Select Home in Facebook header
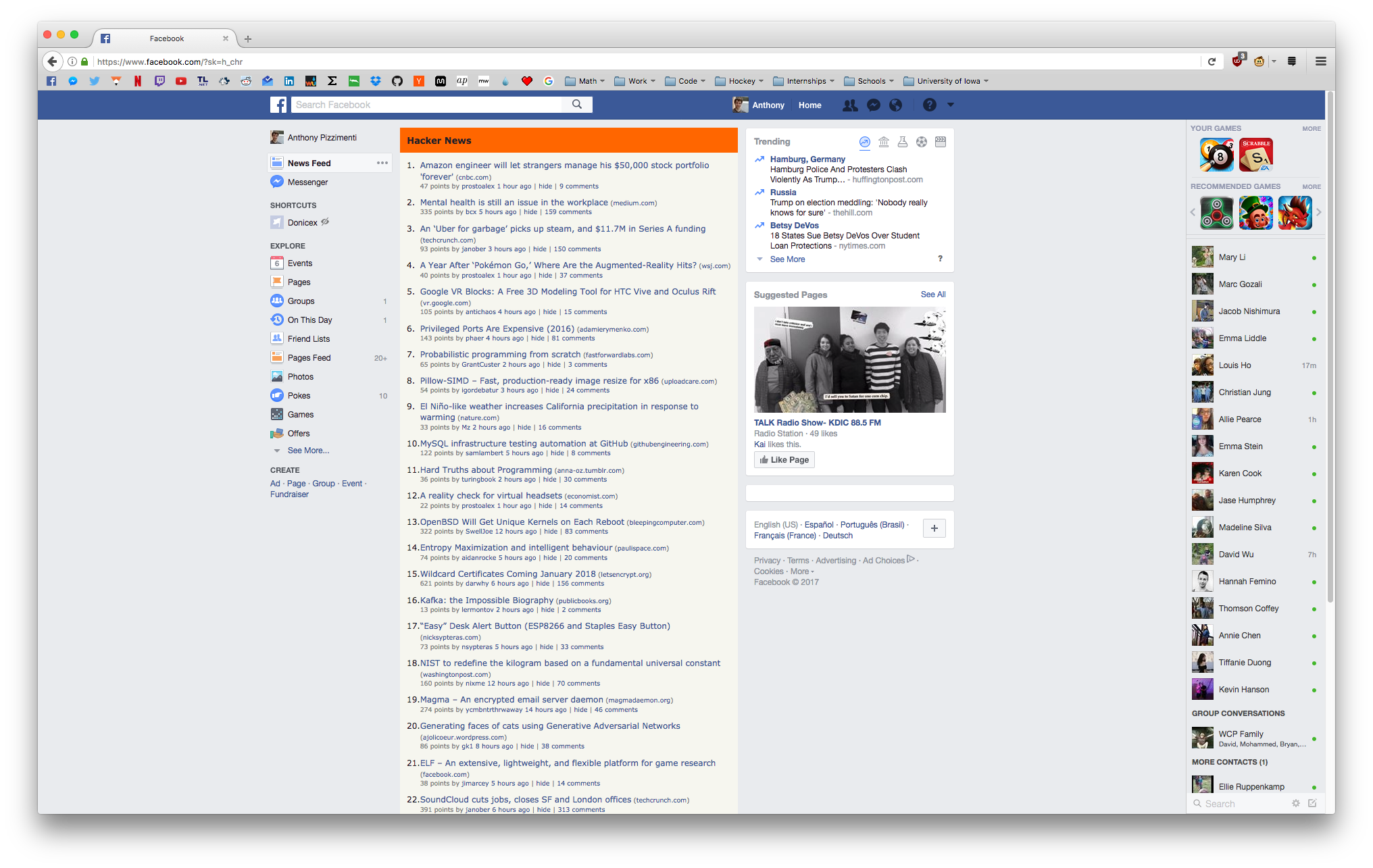The width and height of the screenshot is (1373, 868). [809, 105]
